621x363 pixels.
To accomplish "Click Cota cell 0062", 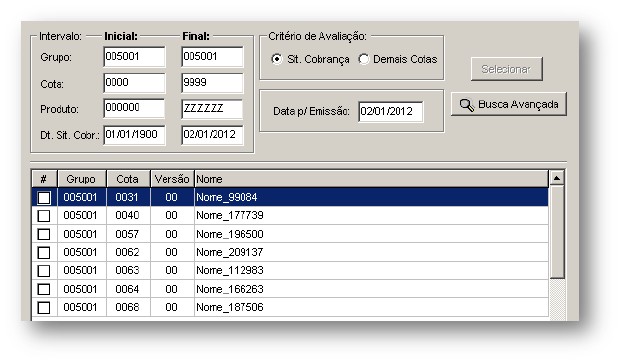I will 128,252.
